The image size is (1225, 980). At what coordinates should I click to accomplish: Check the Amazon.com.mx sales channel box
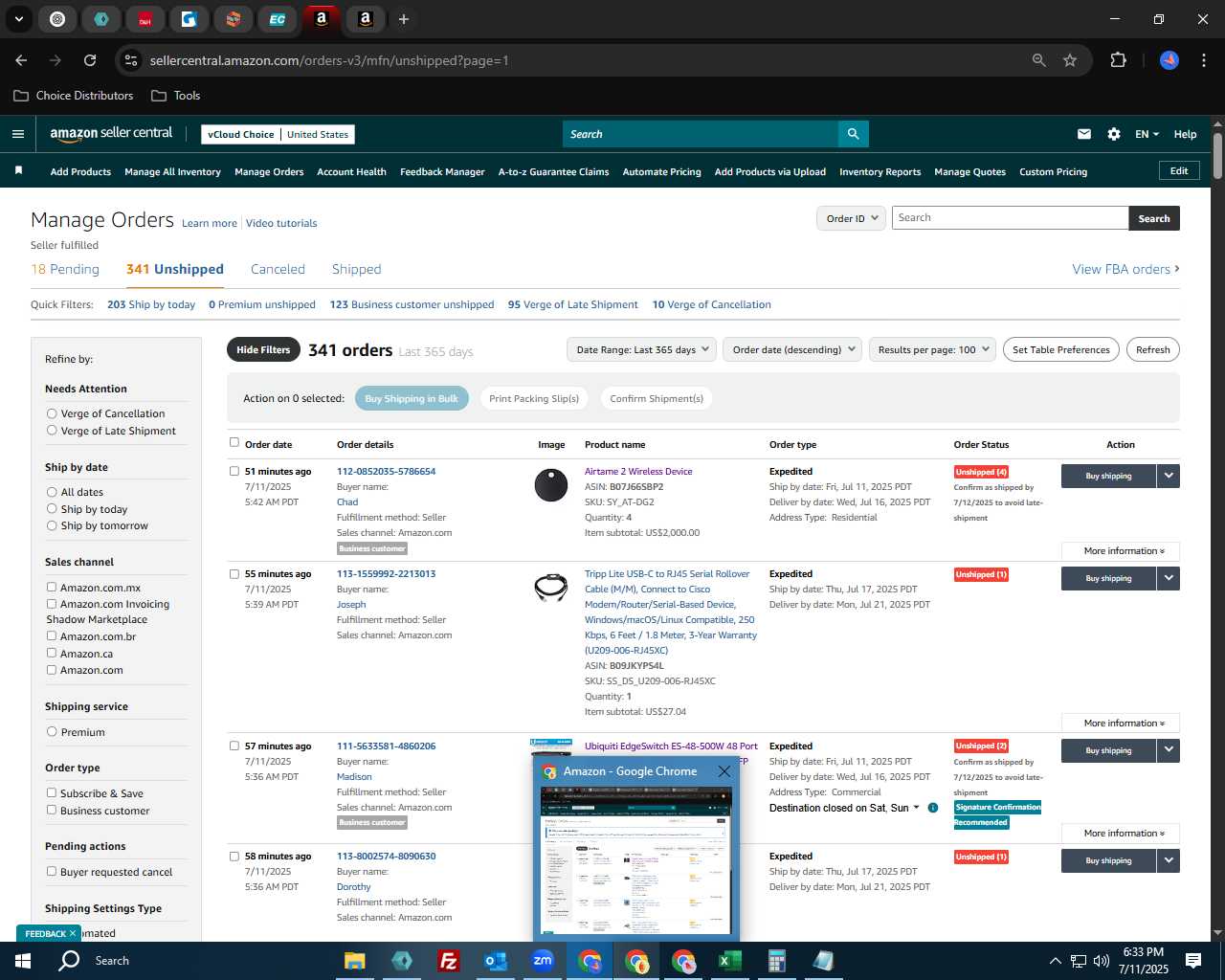[52, 588]
